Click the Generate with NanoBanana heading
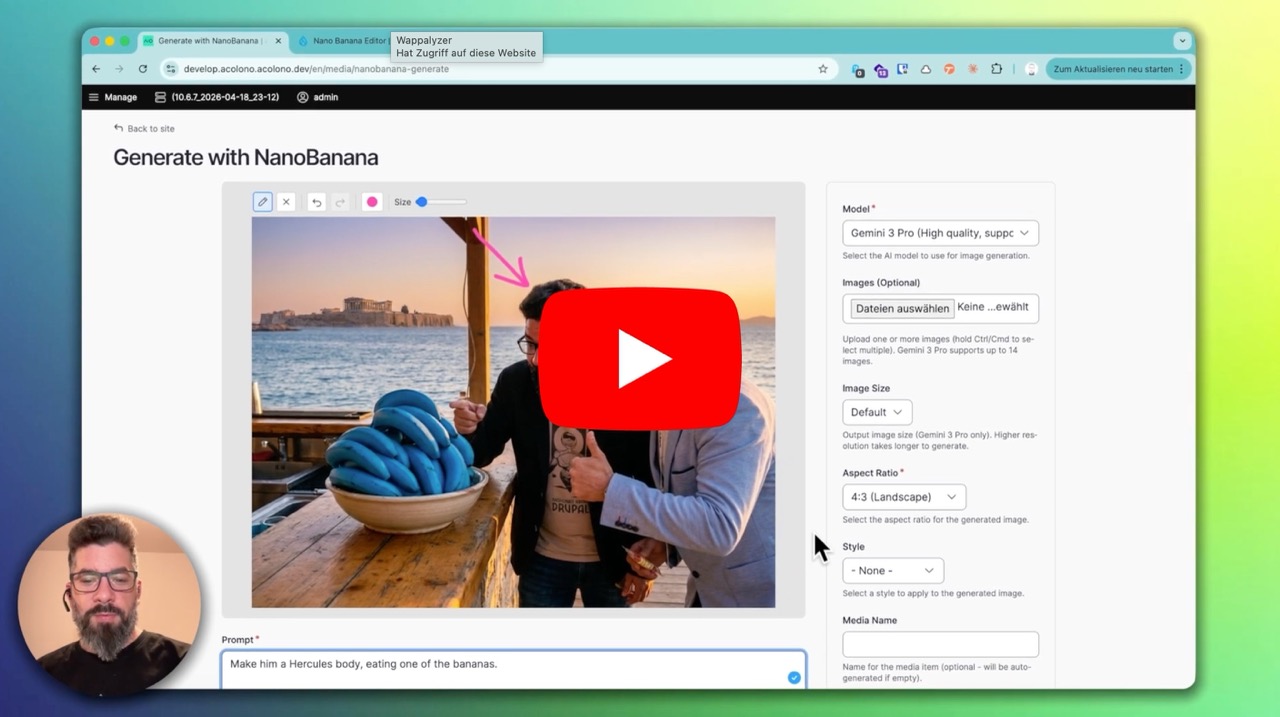Image resolution: width=1280 pixels, height=717 pixels. (x=245, y=157)
